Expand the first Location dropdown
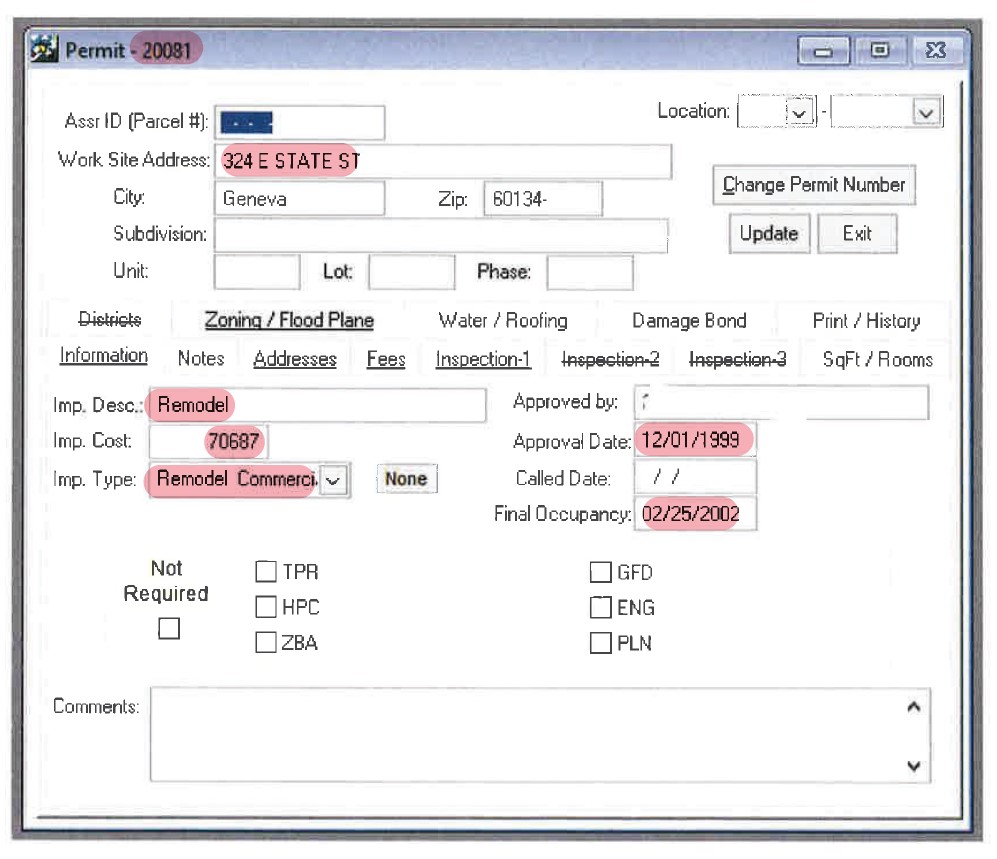Image resolution: width=997 pixels, height=859 pixels. coord(799,113)
